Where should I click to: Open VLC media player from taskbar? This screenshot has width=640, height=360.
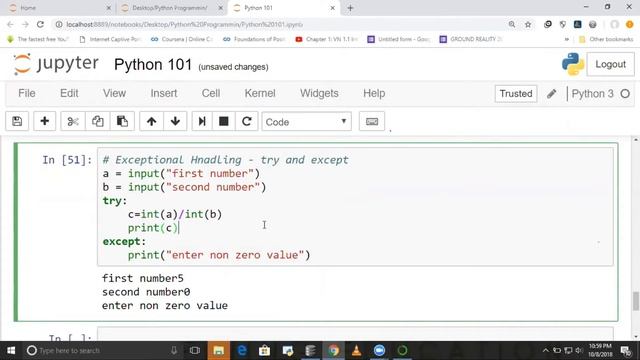[356, 350]
